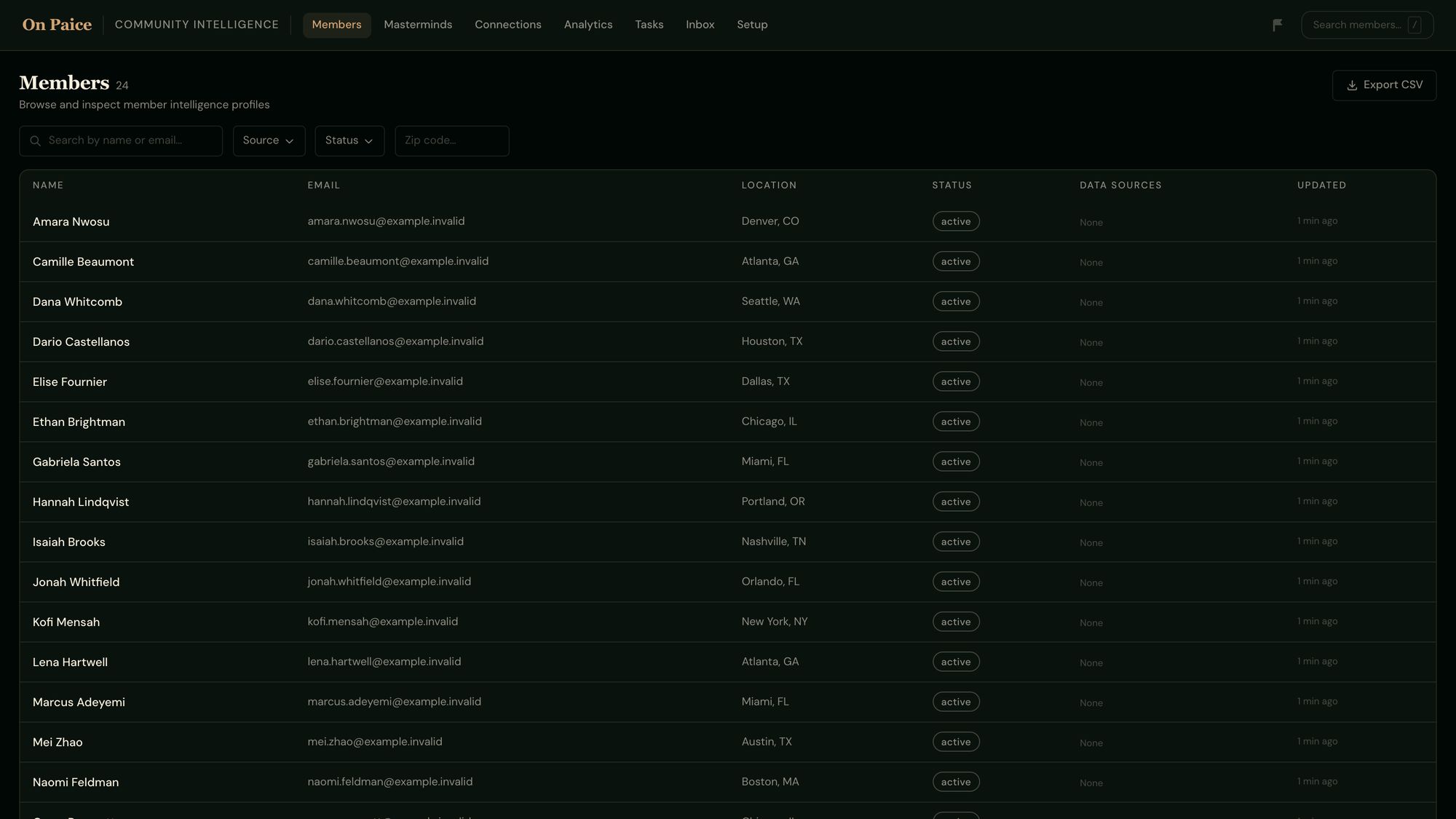This screenshot has width=1456, height=819.
Task: Click the active badge for Ethan Brightman
Action: [x=956, y=422]
